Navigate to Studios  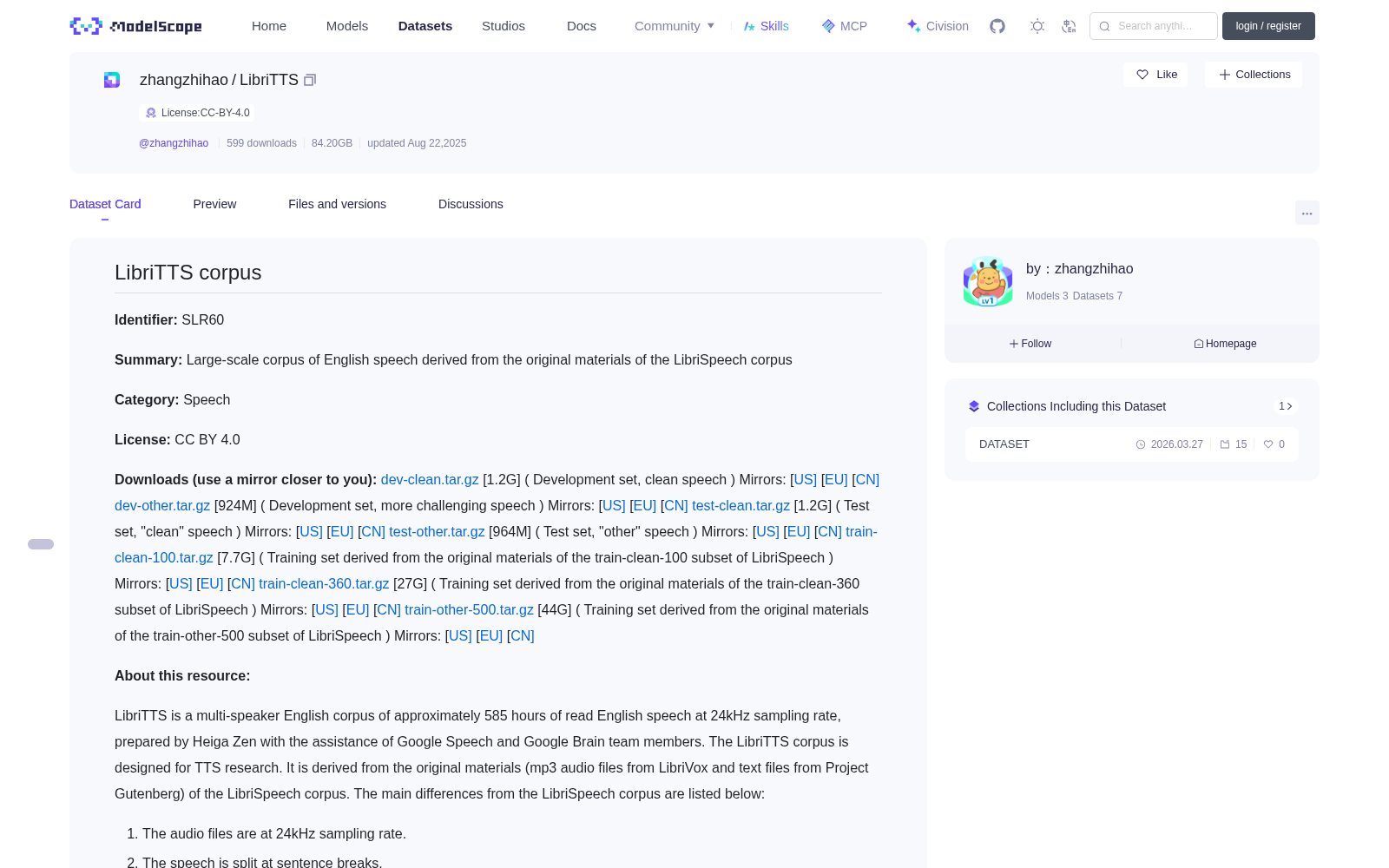point(504,26)
